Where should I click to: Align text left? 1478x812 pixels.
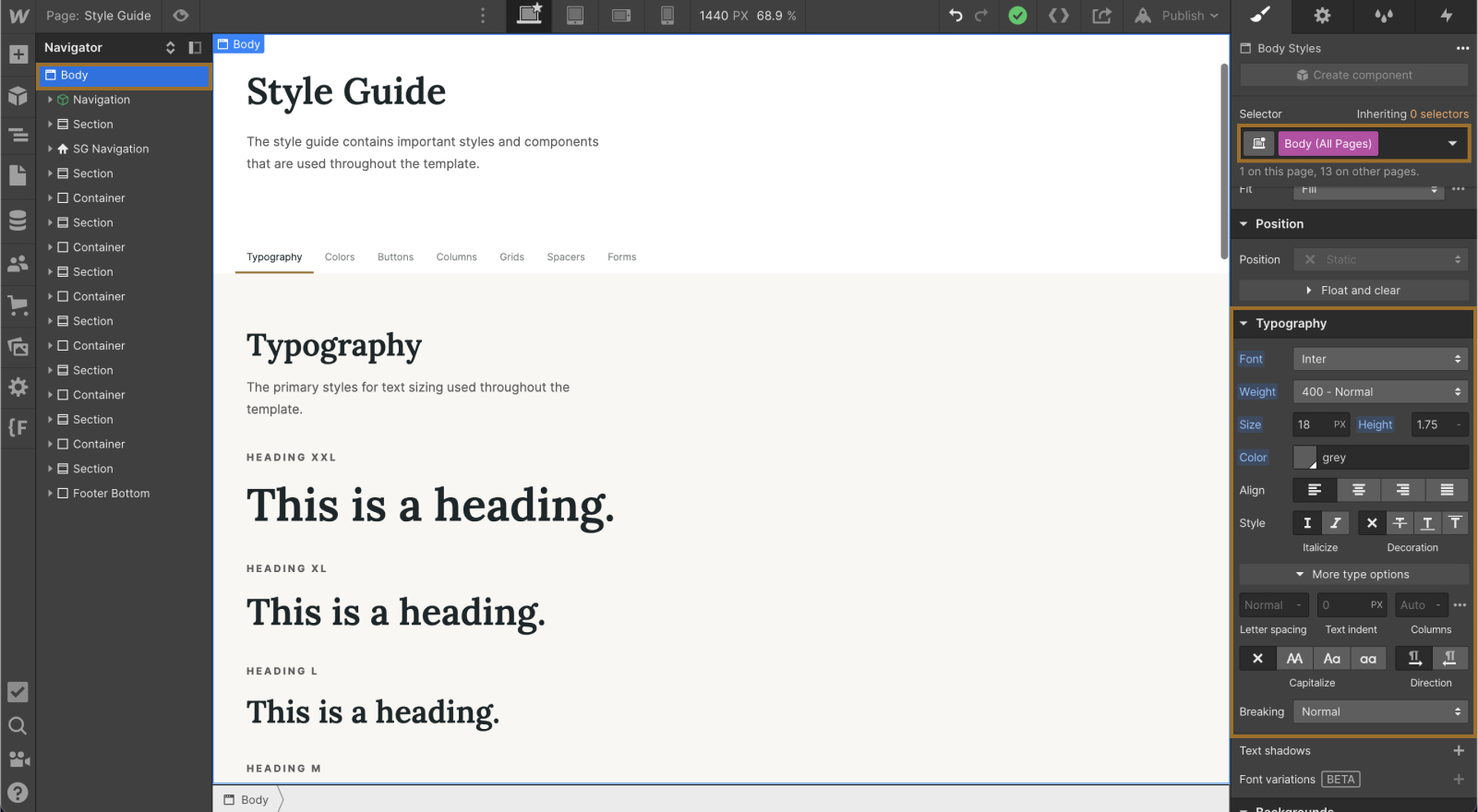tap(1315, 490)
